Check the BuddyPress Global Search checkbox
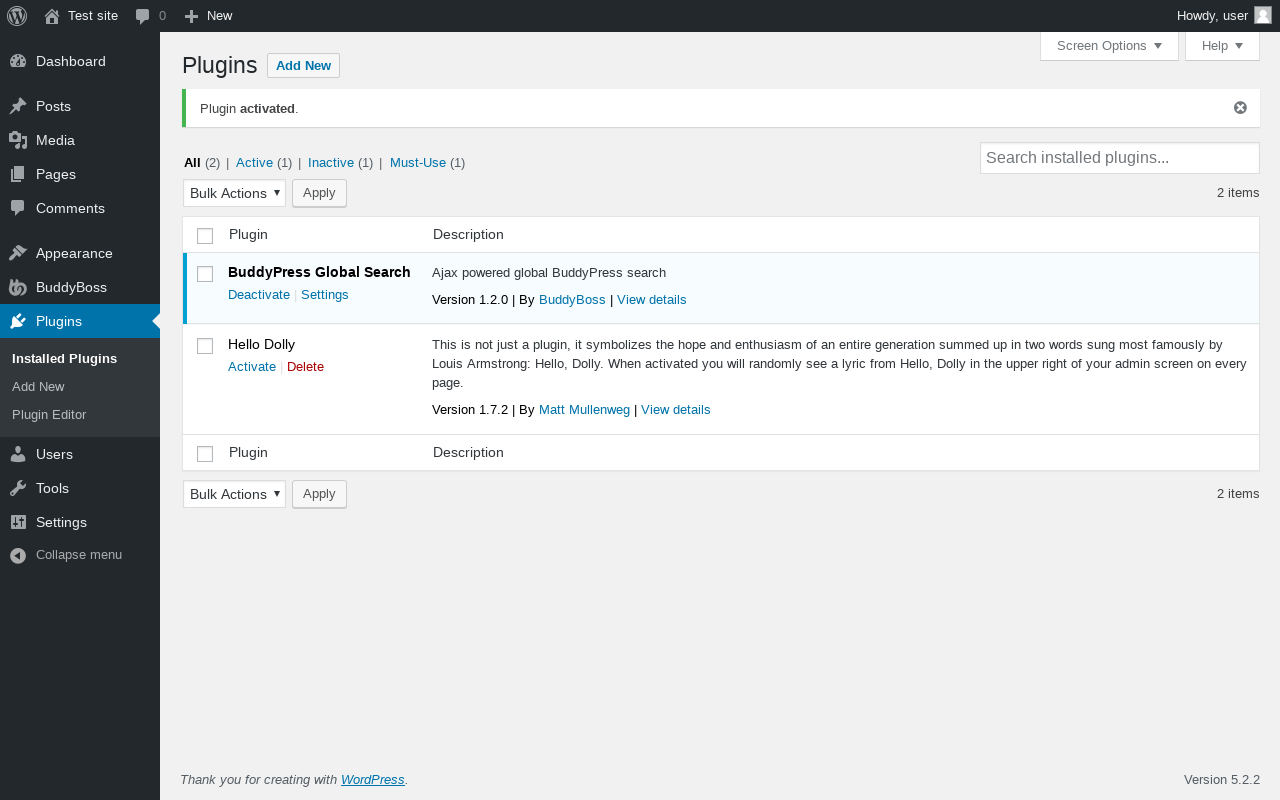The width and height of the screenshot is (1280, 800). (205, 274)
